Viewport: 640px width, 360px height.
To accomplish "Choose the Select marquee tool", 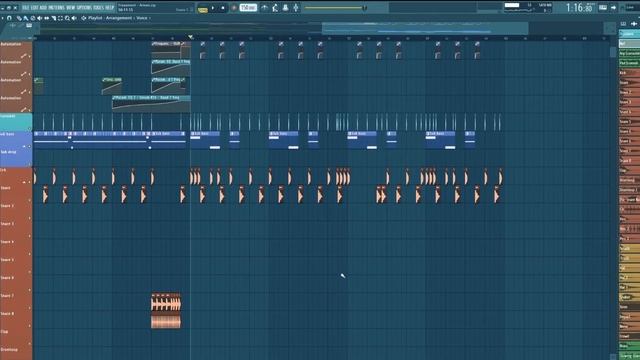I will point(60,18).
